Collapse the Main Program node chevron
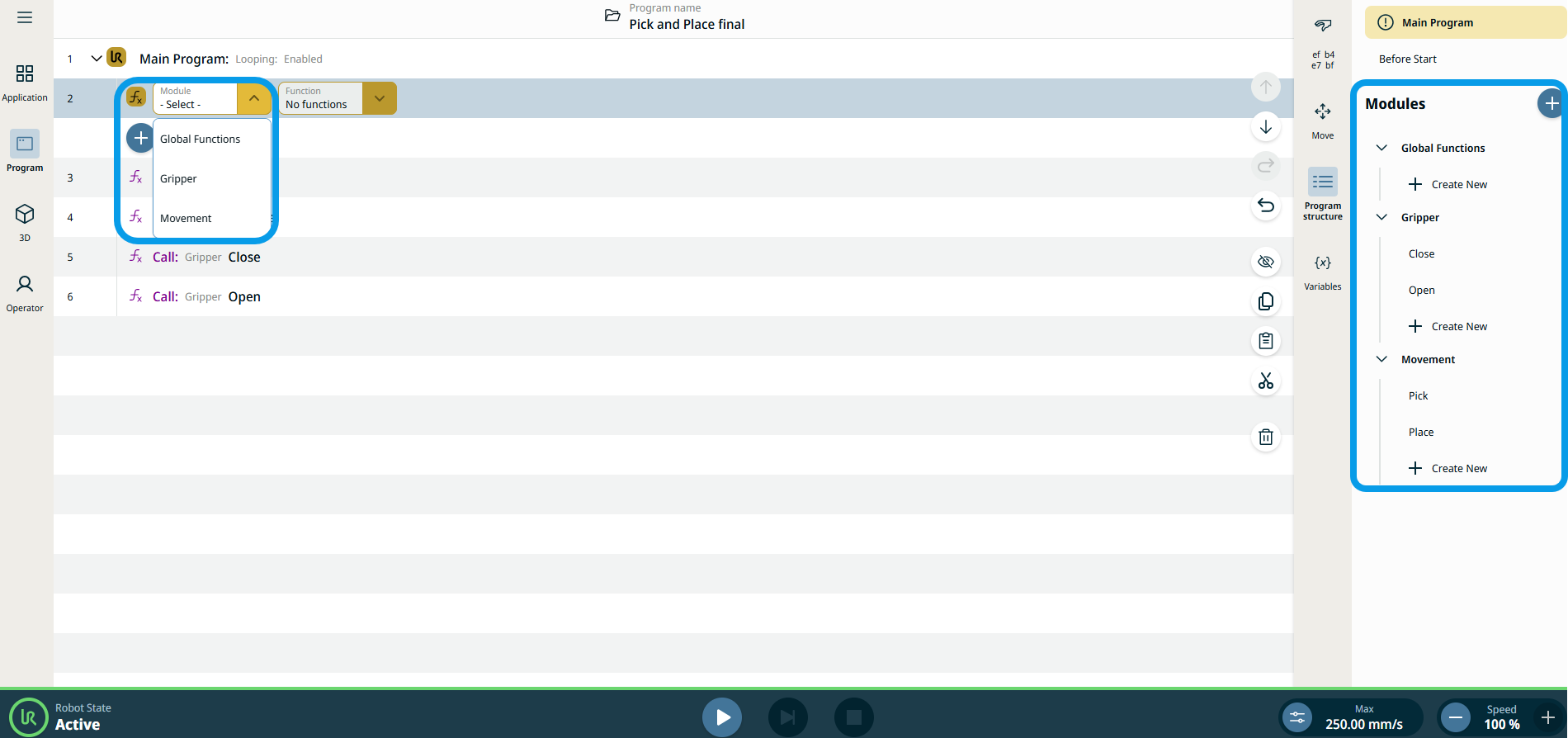Image resolution: width=1568 pixels, height=738 pixels. coord(97,59)
